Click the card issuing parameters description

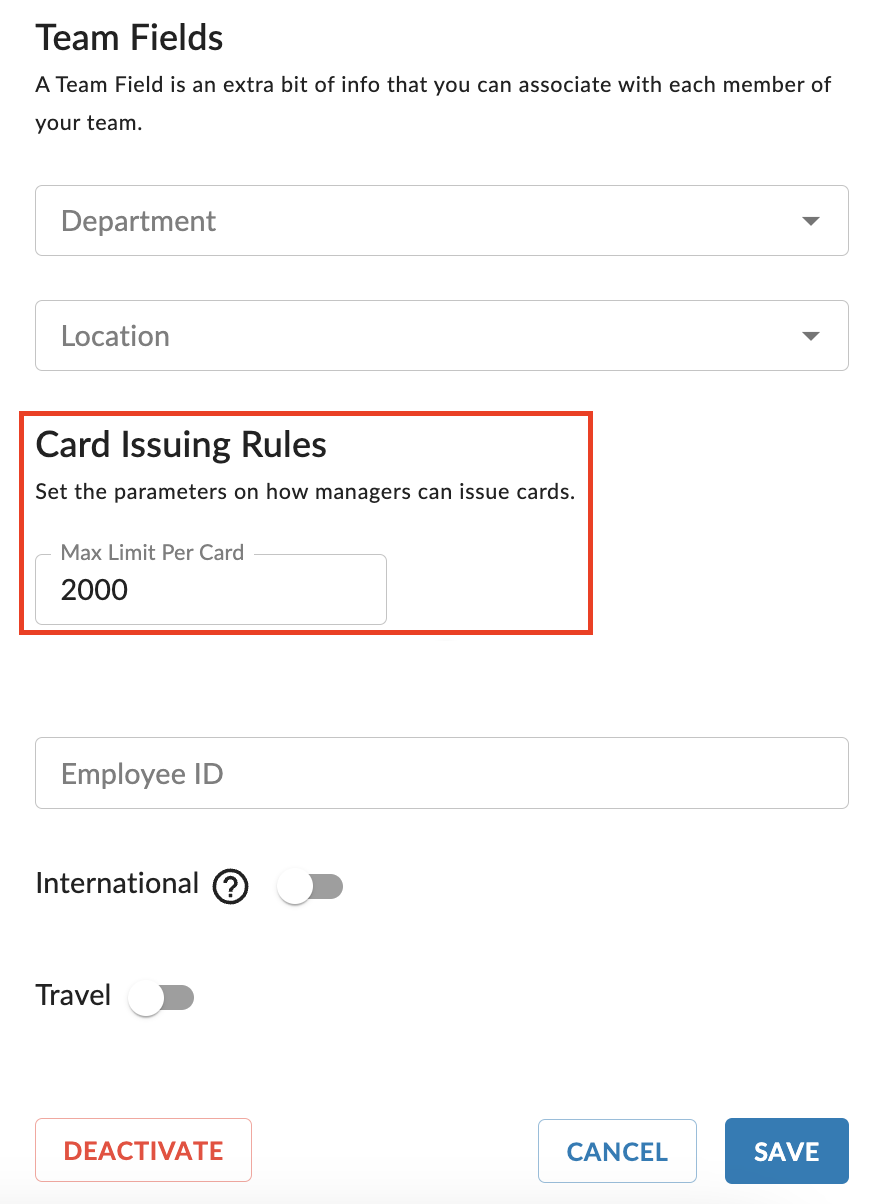click(x=305, y=493)
